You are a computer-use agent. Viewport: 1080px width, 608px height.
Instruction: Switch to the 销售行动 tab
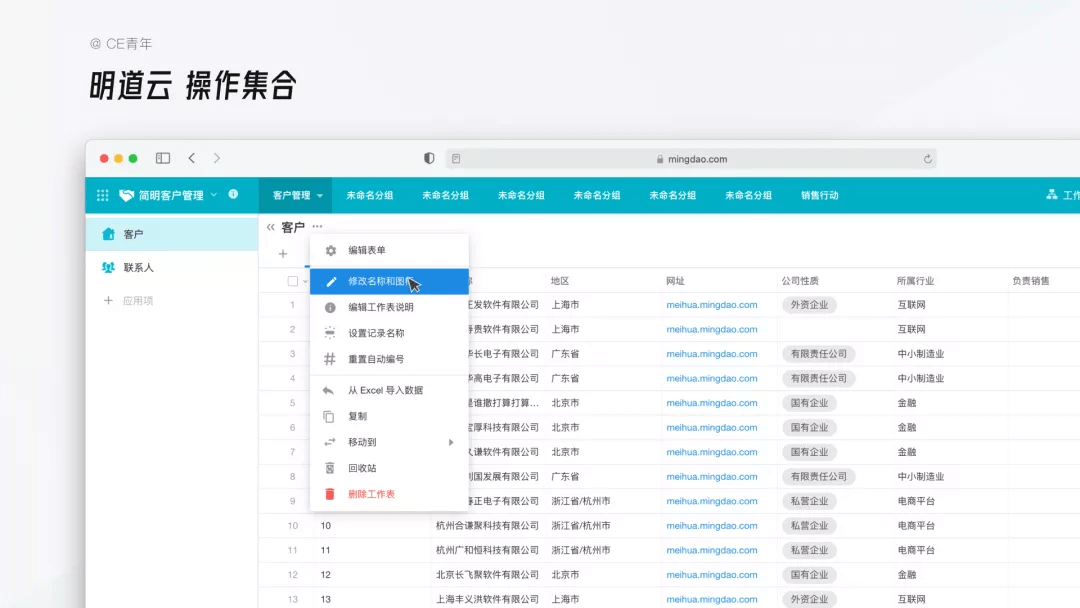[x=820, y=196]
